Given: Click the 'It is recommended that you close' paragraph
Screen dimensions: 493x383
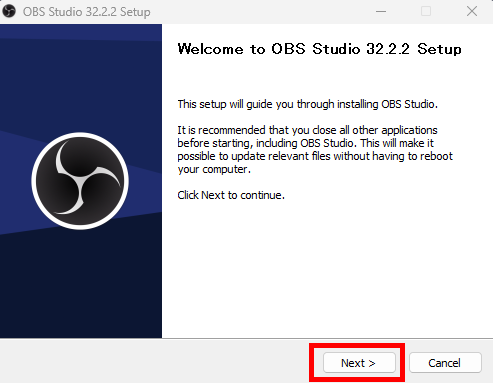Looking at the screenshot, I should 315,150.
